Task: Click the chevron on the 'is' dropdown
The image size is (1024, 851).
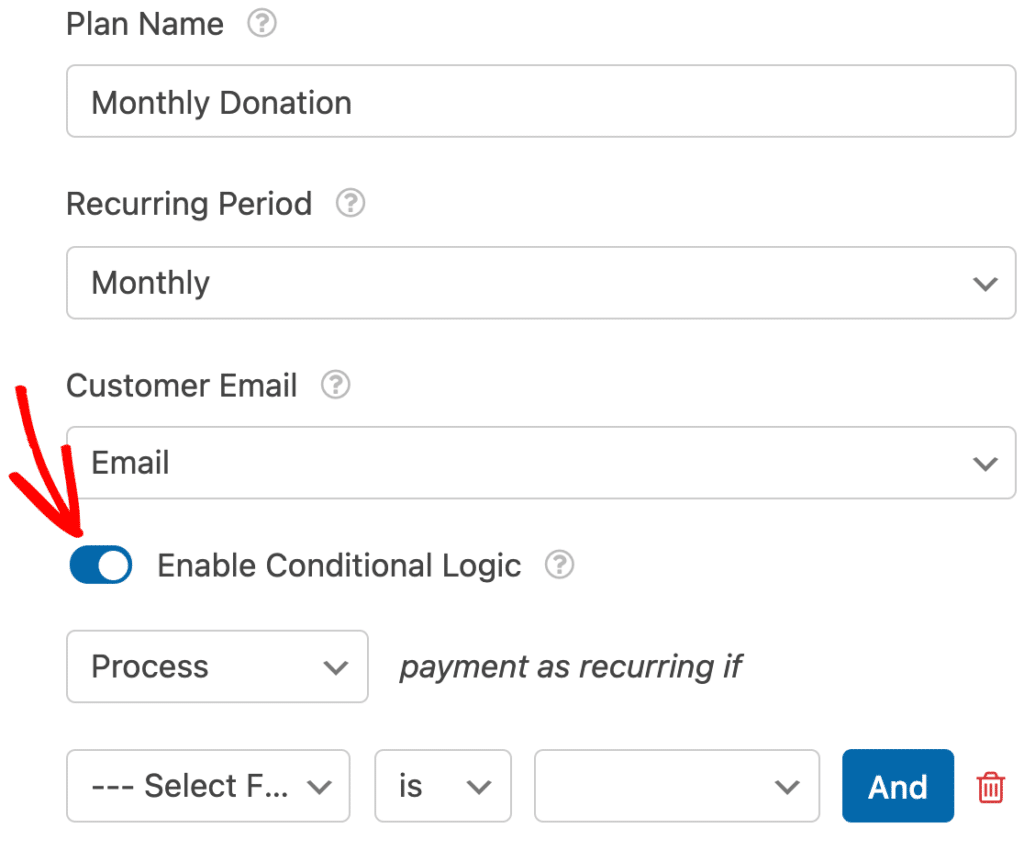Action: pyautogui.click(x=477, y=786)
